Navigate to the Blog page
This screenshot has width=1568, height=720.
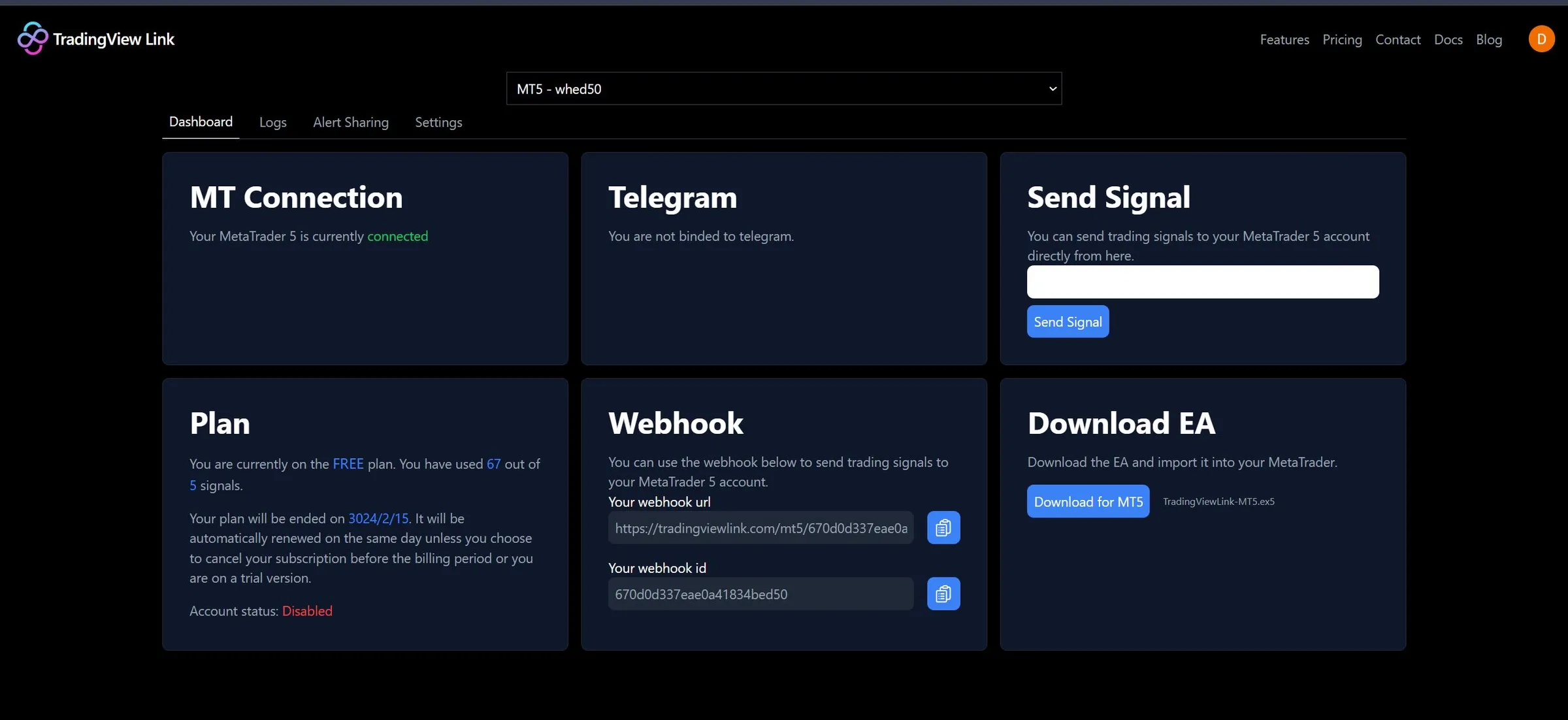point(1489,39)
